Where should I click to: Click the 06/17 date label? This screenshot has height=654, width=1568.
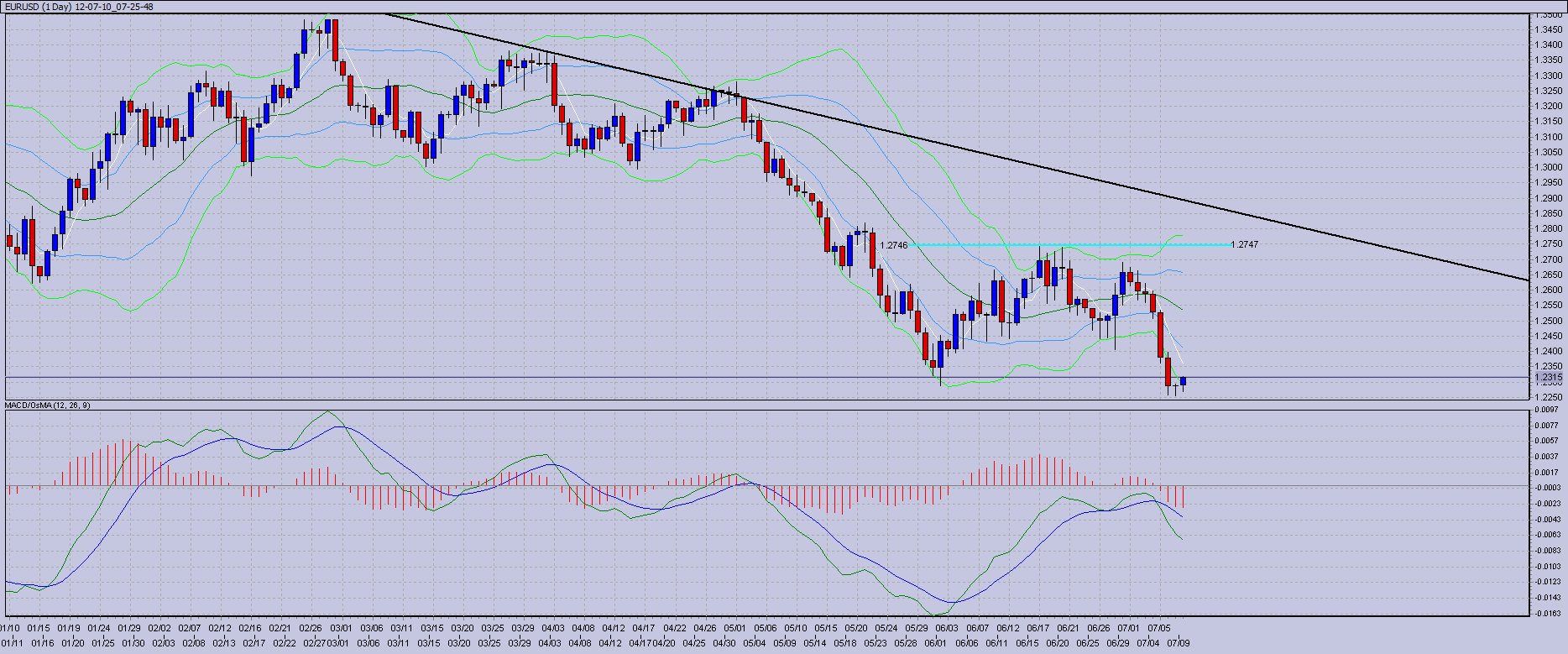click(x=1038, y=628)
